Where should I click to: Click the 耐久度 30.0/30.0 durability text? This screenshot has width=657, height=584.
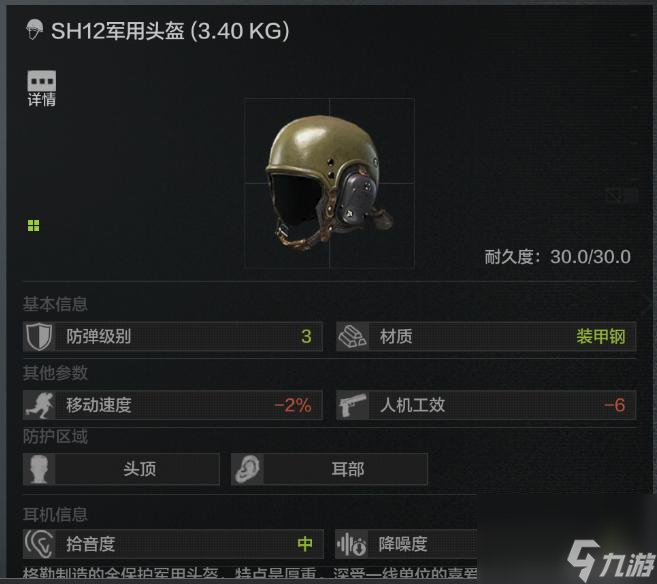point(557,257)
